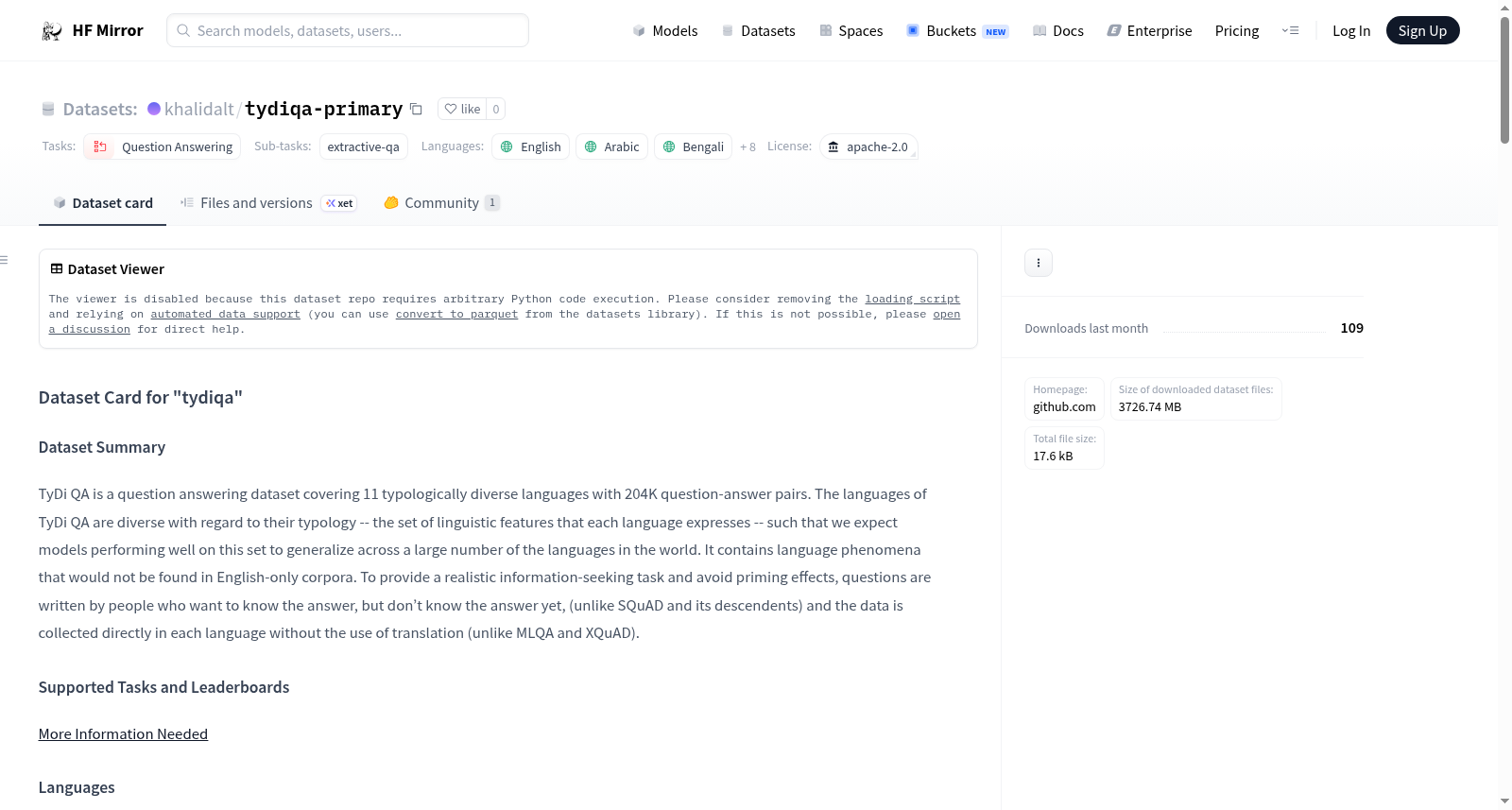1512x810 pixels.
Task: Click the Dataset Card for "tydiqa" heading
Action: (141, 398)
